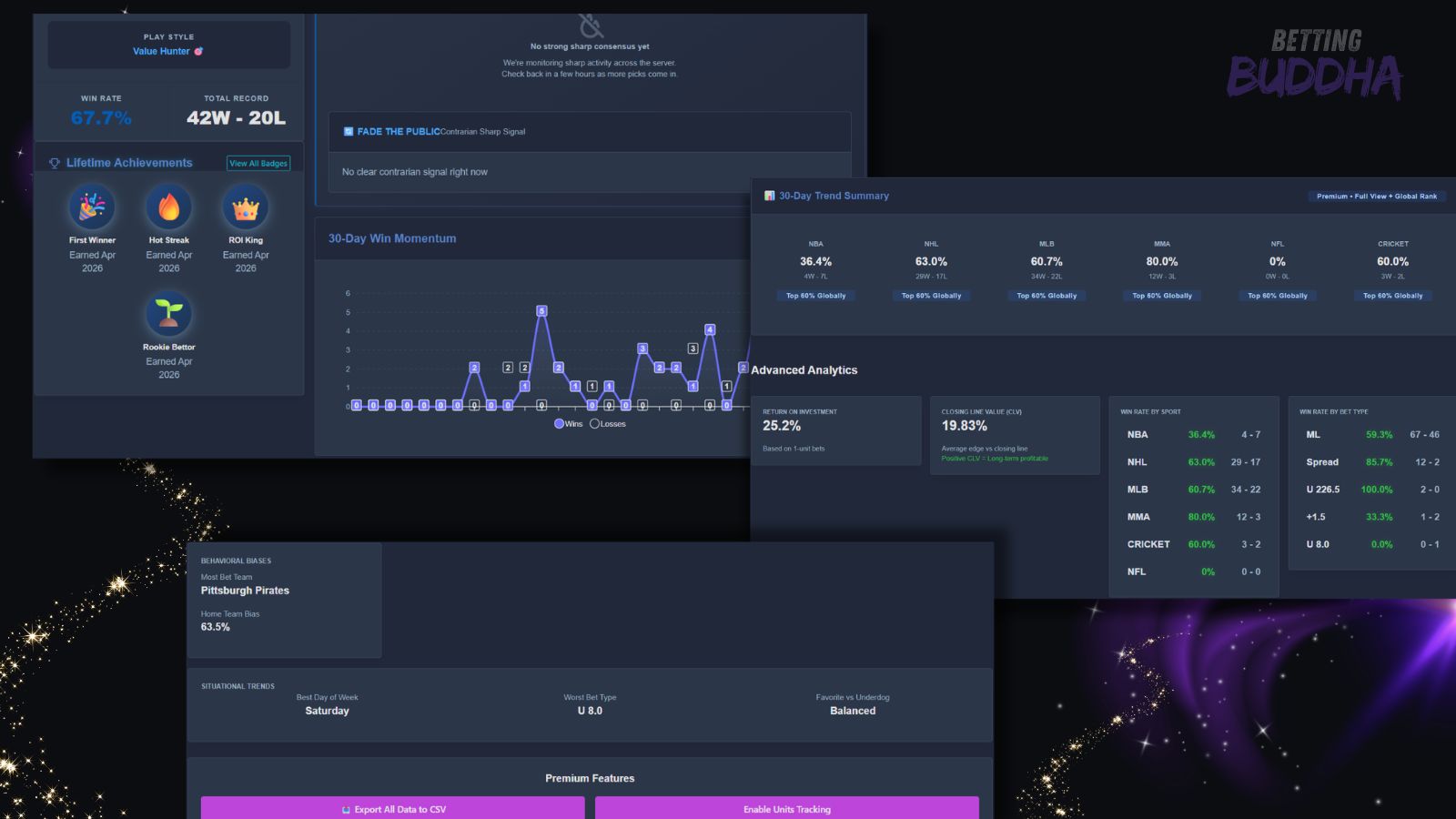
Task: Click the trophy icon beside Lifetime Achievements
Action: (x=55, y=163)
